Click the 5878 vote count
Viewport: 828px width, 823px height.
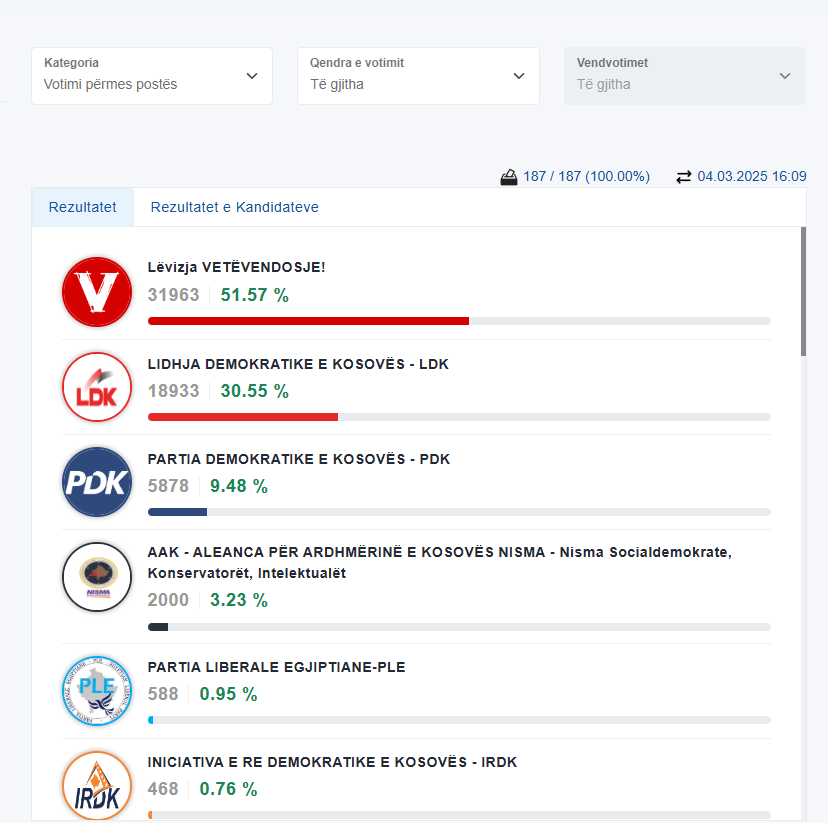click(168, 486)
